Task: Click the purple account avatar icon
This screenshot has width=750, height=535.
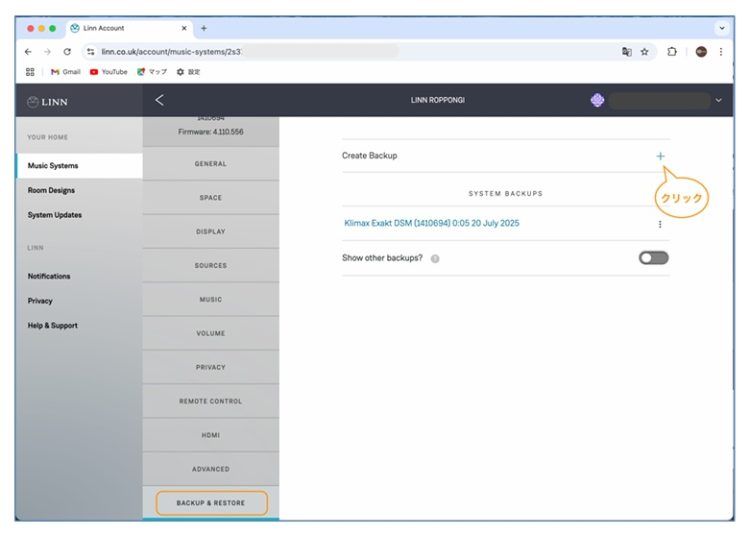Action: coord(597,100)
